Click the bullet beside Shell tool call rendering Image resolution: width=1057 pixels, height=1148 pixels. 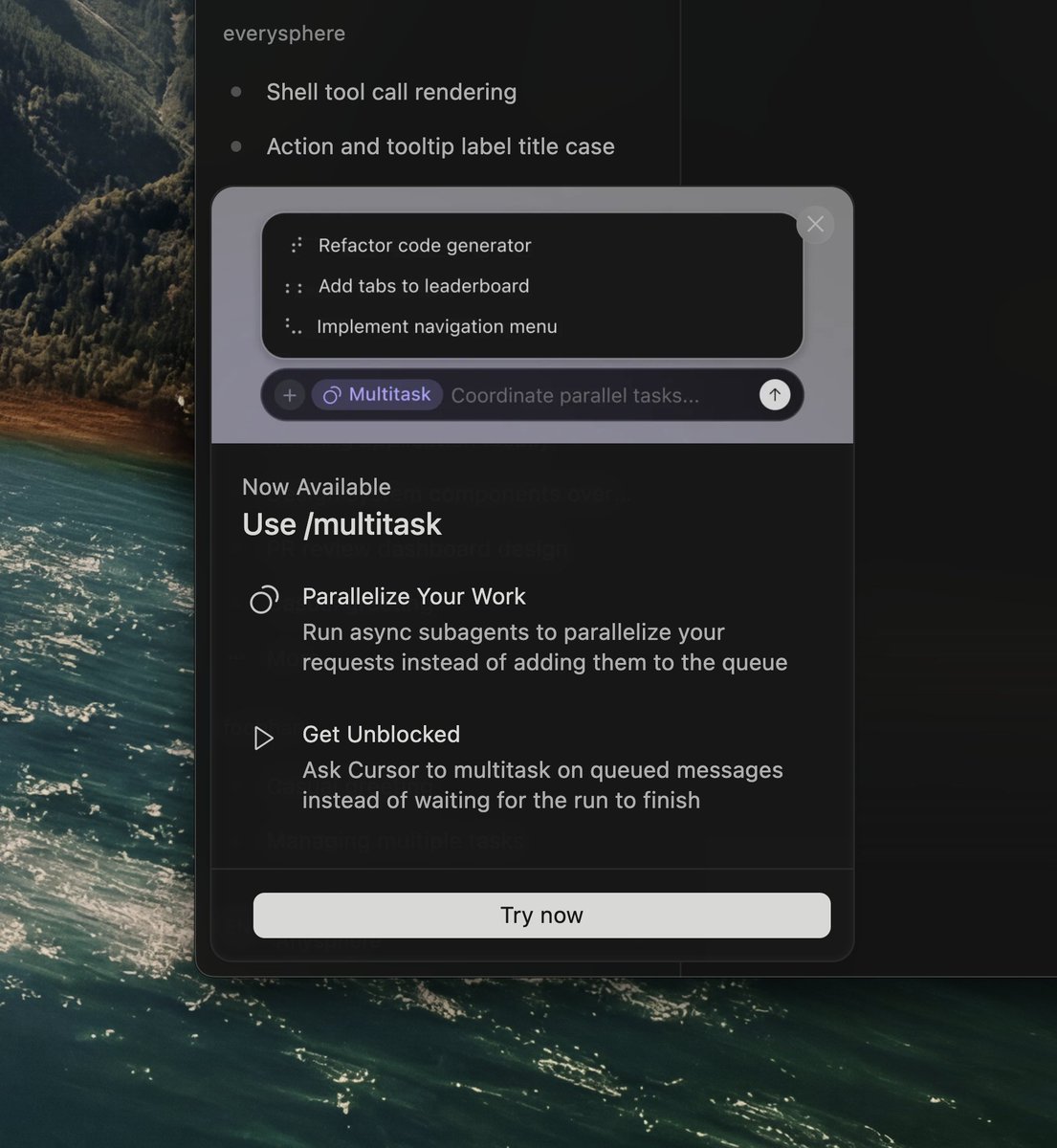coord(236,92)
